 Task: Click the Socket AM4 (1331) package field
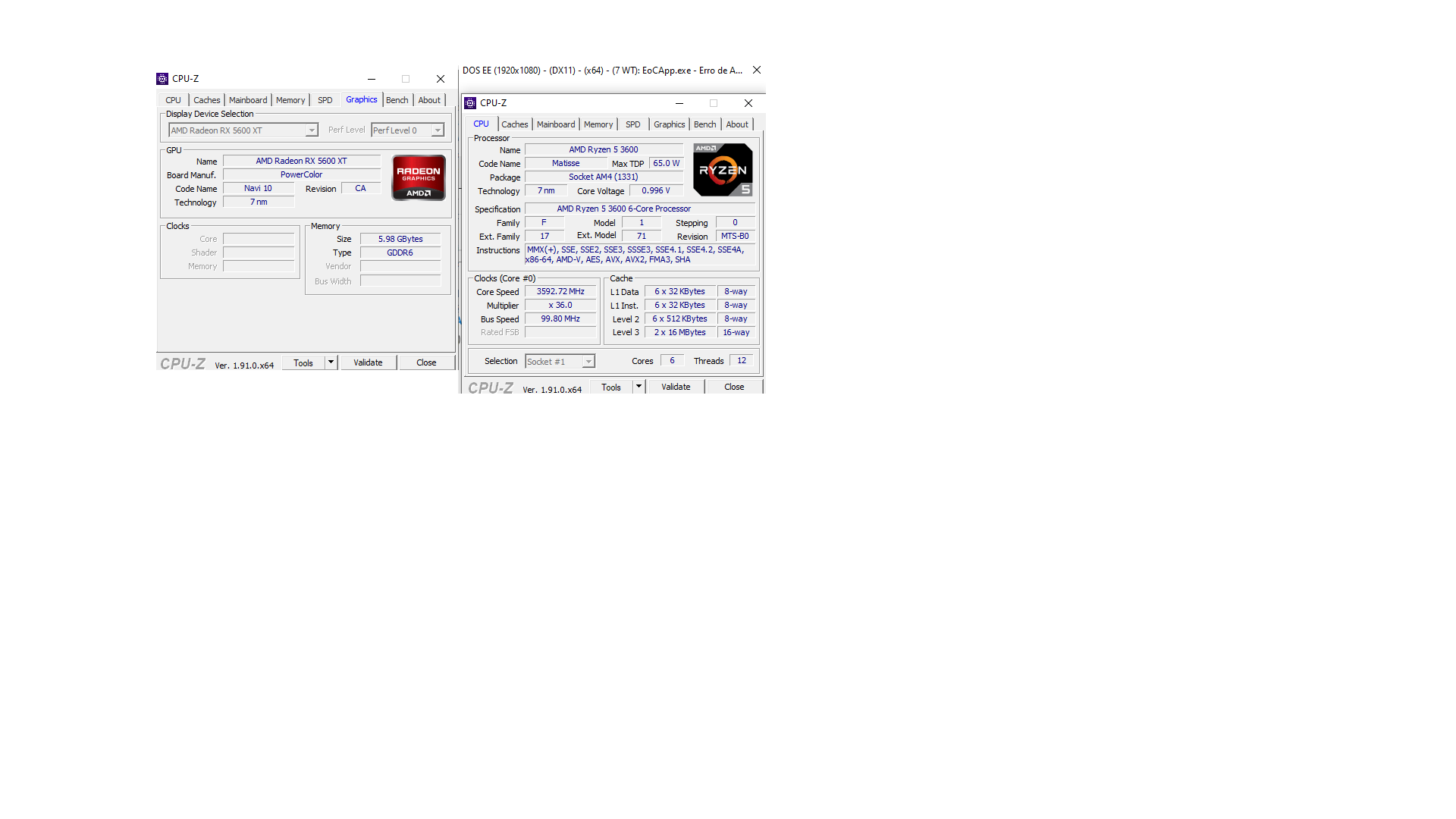pyautogui.click(x=604, y=177)
